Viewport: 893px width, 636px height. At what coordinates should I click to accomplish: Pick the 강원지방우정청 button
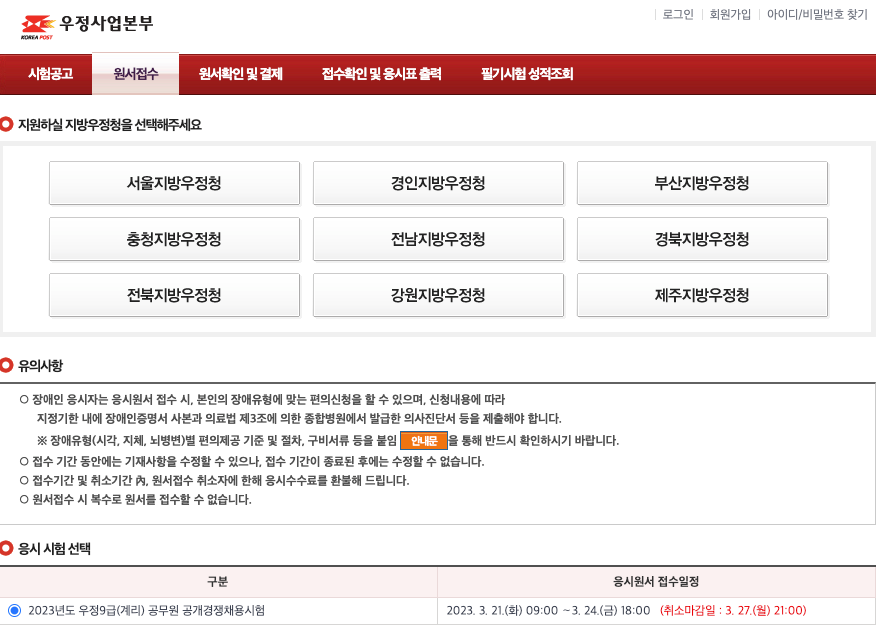pyautogui.click(x=438, y=295)
